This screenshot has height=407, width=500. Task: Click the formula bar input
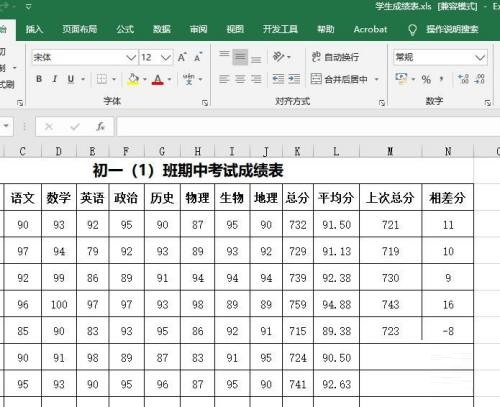point(308,126)
